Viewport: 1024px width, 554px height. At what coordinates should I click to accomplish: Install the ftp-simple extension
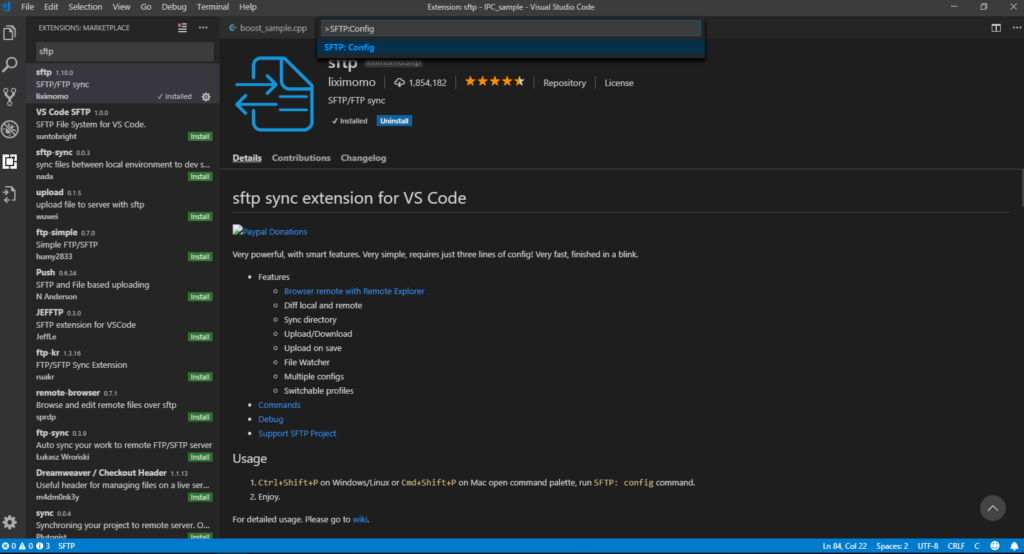pos(200,257)
